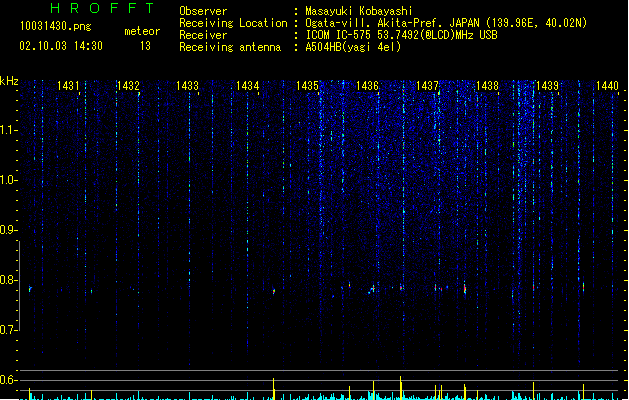
Task: Click the Receiving Location label
Action: [233, 23]
